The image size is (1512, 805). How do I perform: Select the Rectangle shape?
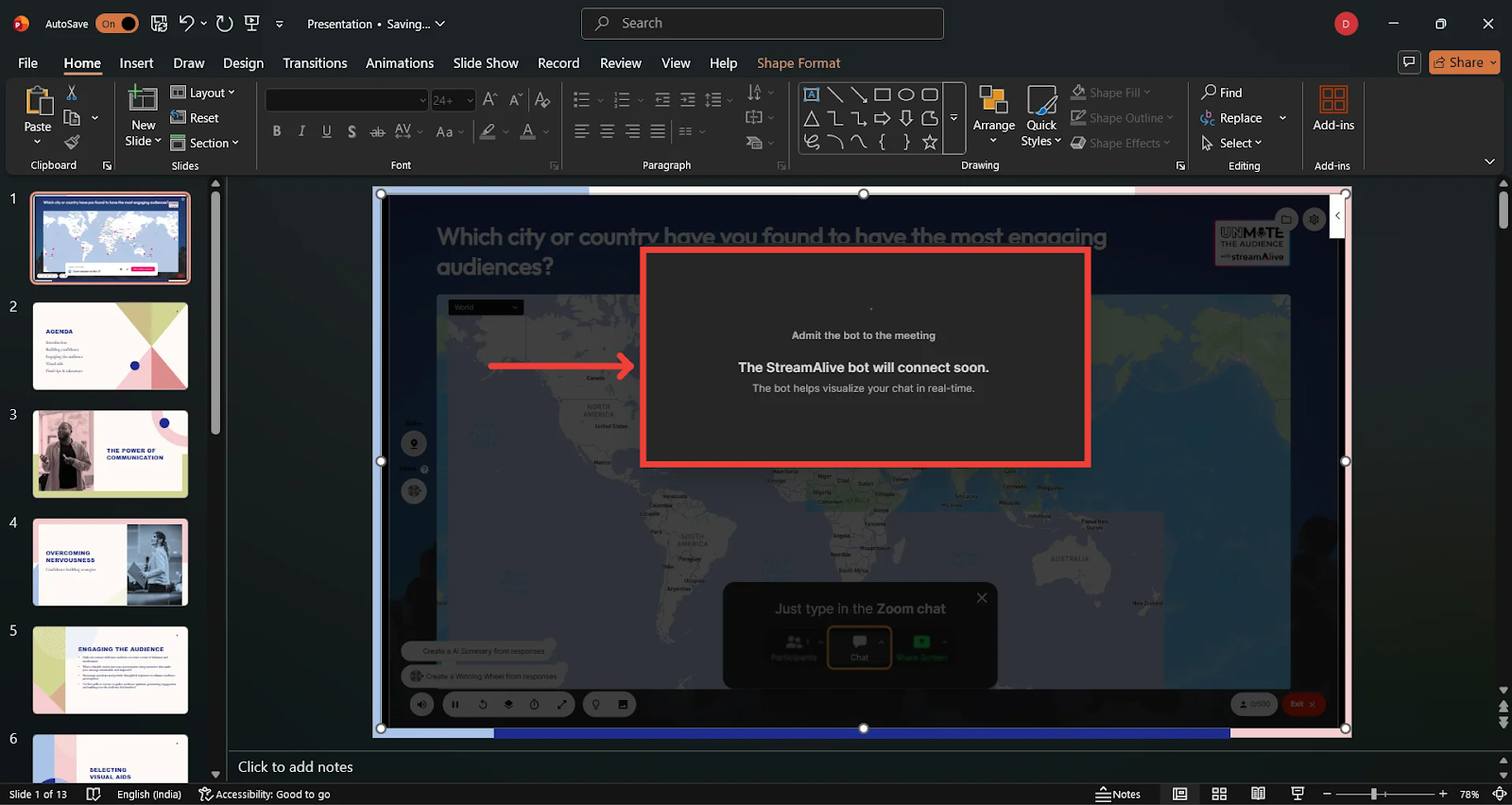tap(883, 94)
